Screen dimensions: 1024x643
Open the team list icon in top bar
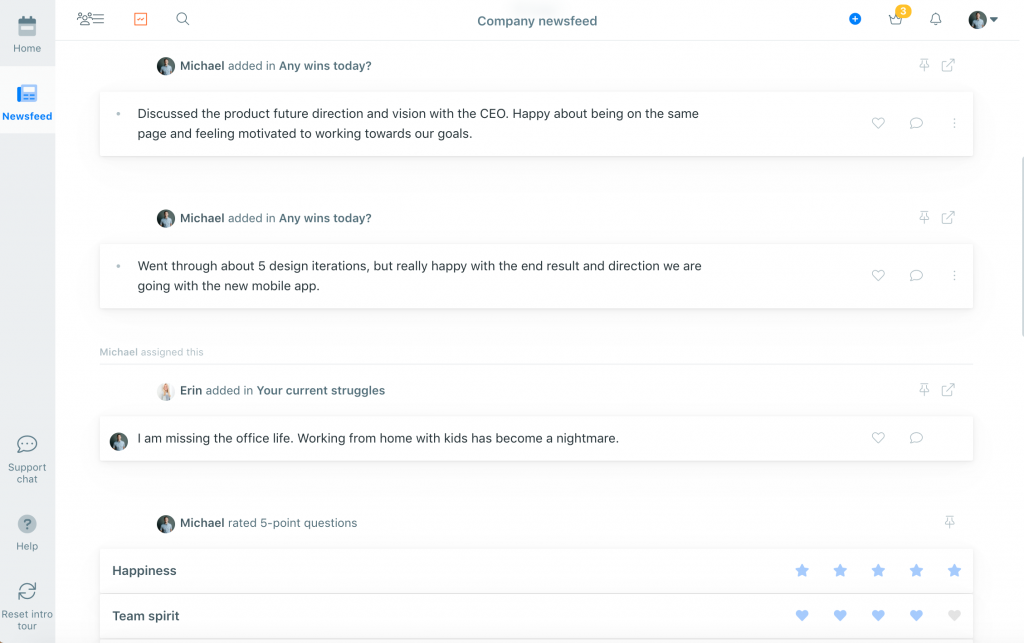[x=90, y=19]
